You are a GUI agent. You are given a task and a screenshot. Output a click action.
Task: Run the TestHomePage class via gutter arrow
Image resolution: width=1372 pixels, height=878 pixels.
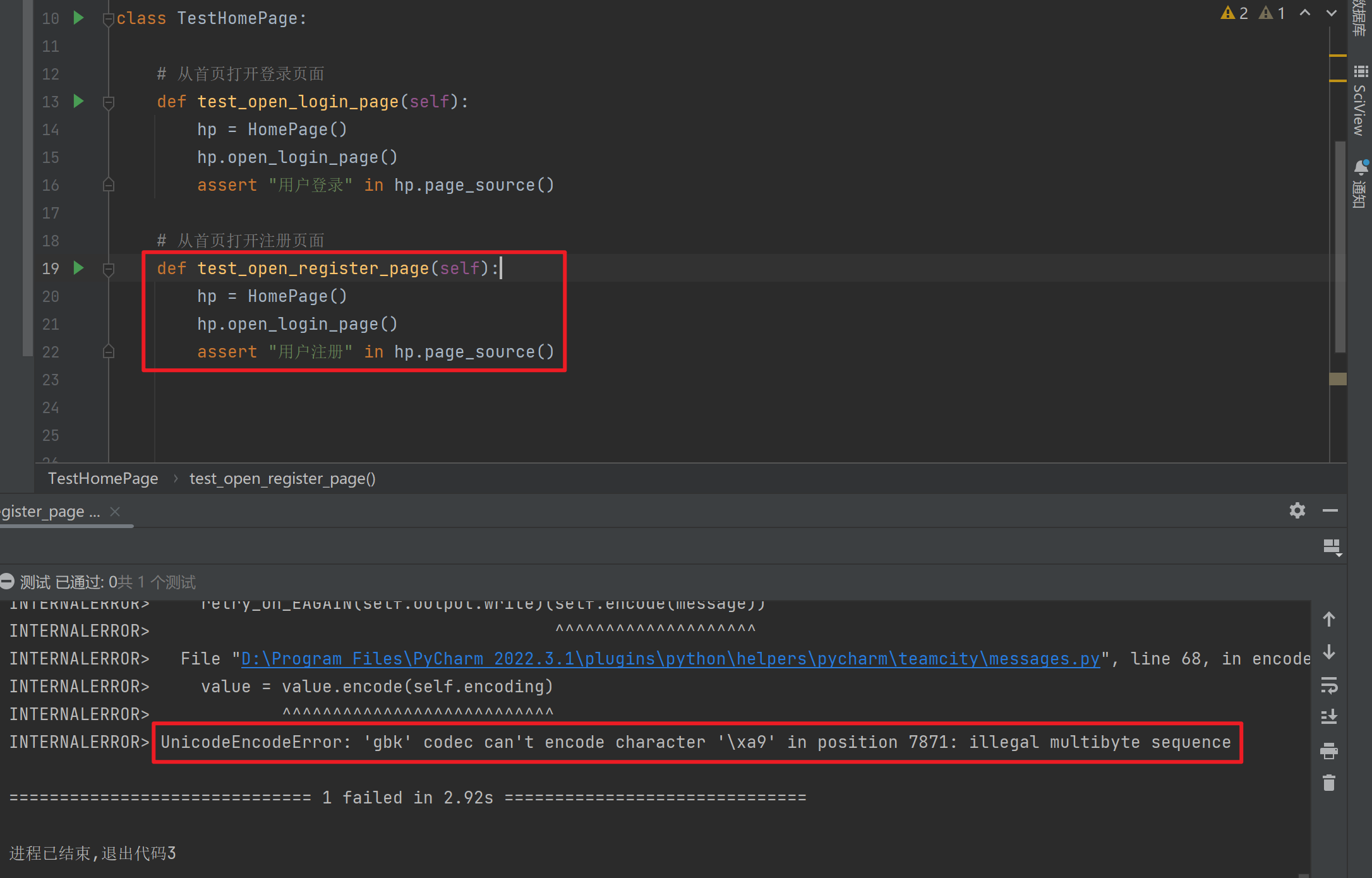pyautogui.click(x=78, y=18)
